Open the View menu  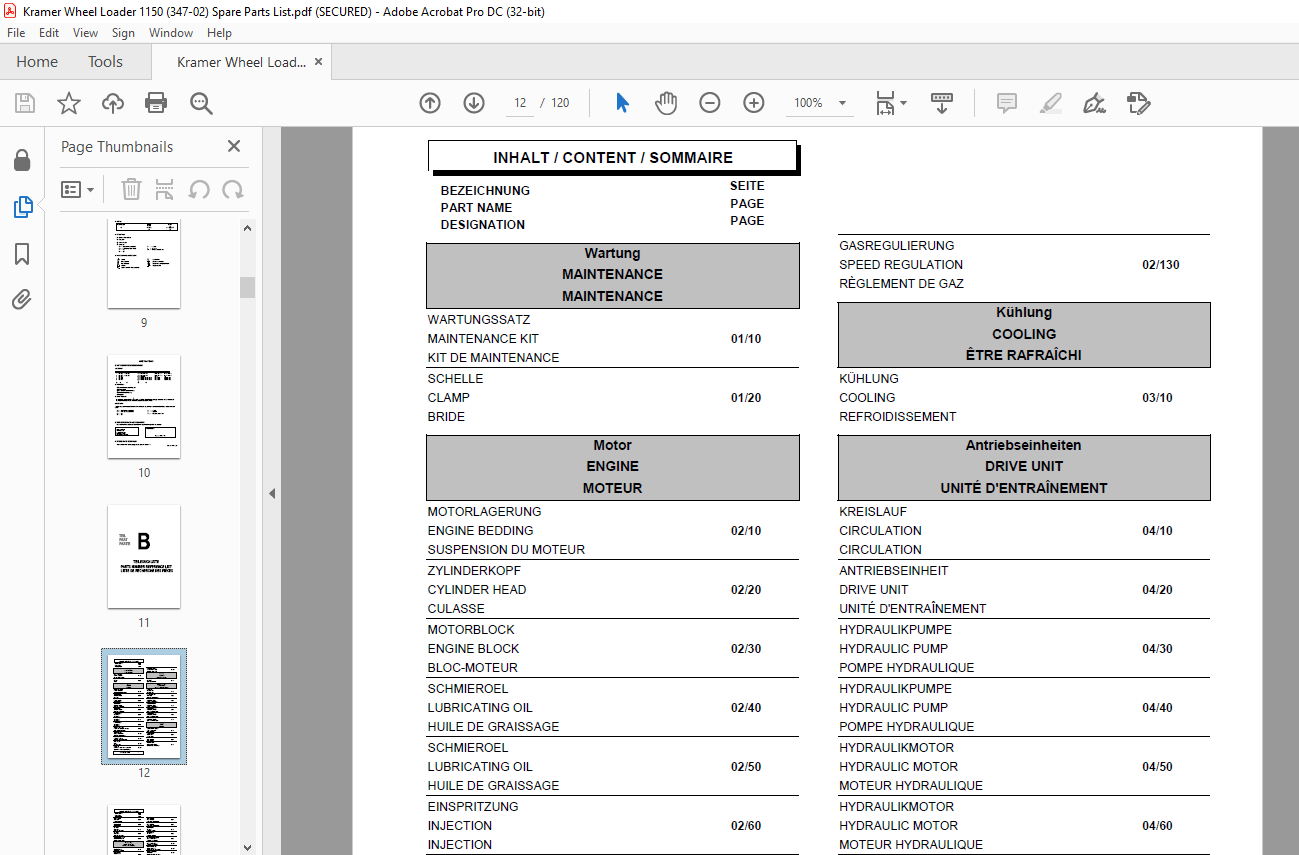tap(85, 33)
